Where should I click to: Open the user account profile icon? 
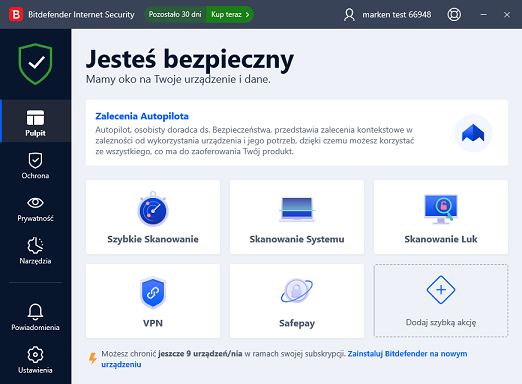coord(349,15)
